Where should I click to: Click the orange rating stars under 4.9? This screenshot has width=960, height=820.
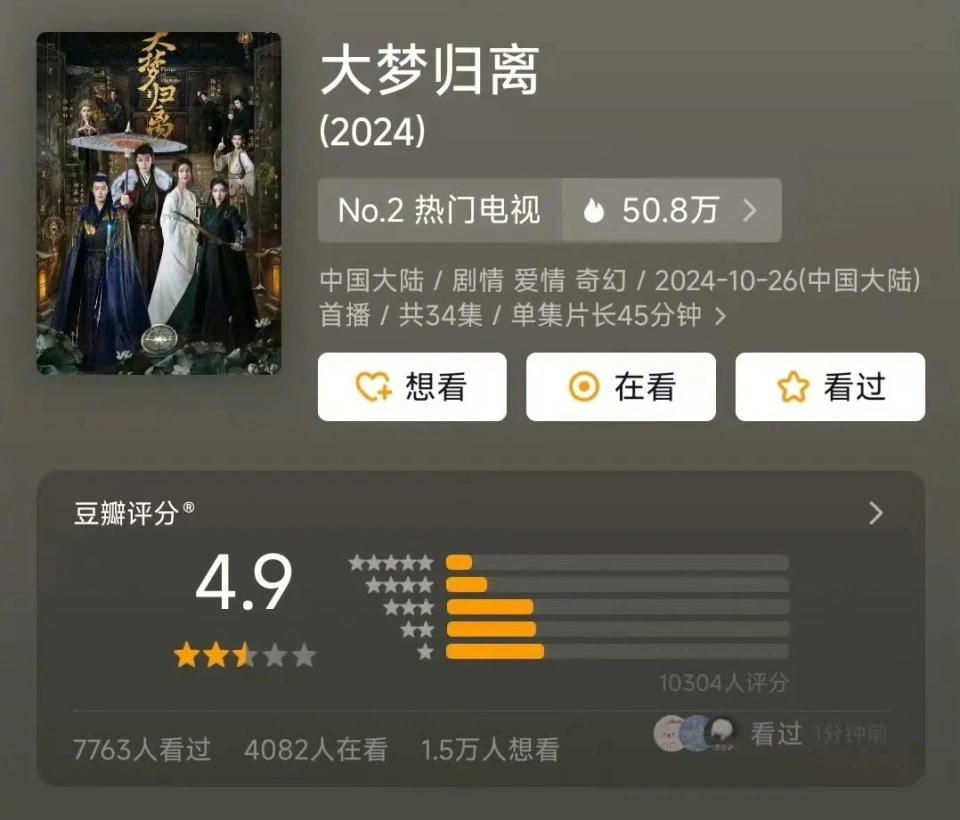244,656
